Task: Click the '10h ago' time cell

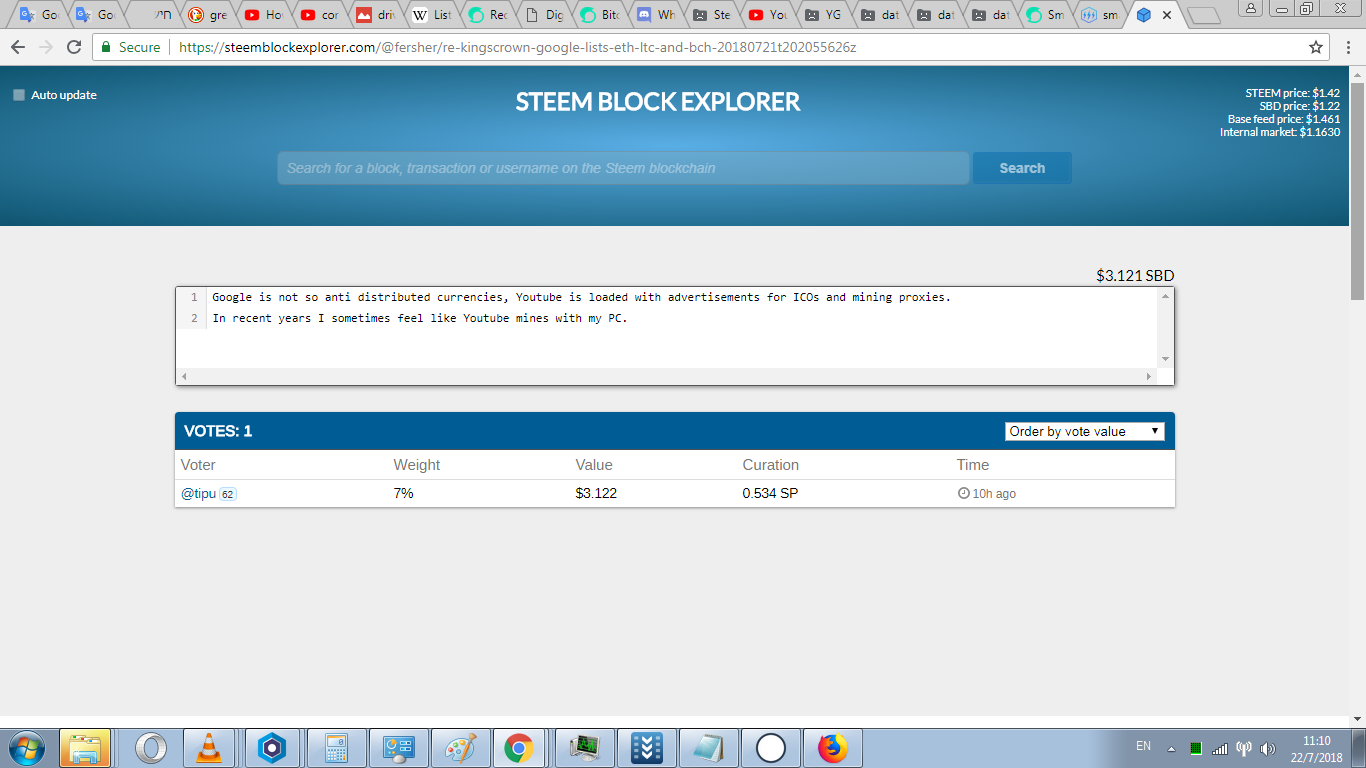Action: click(987, 494)
